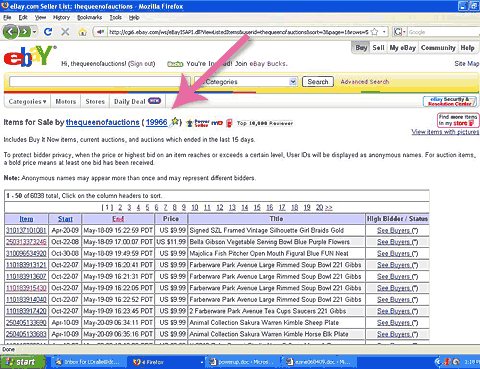Switch to powerup.doc in the taskbar

242,362
